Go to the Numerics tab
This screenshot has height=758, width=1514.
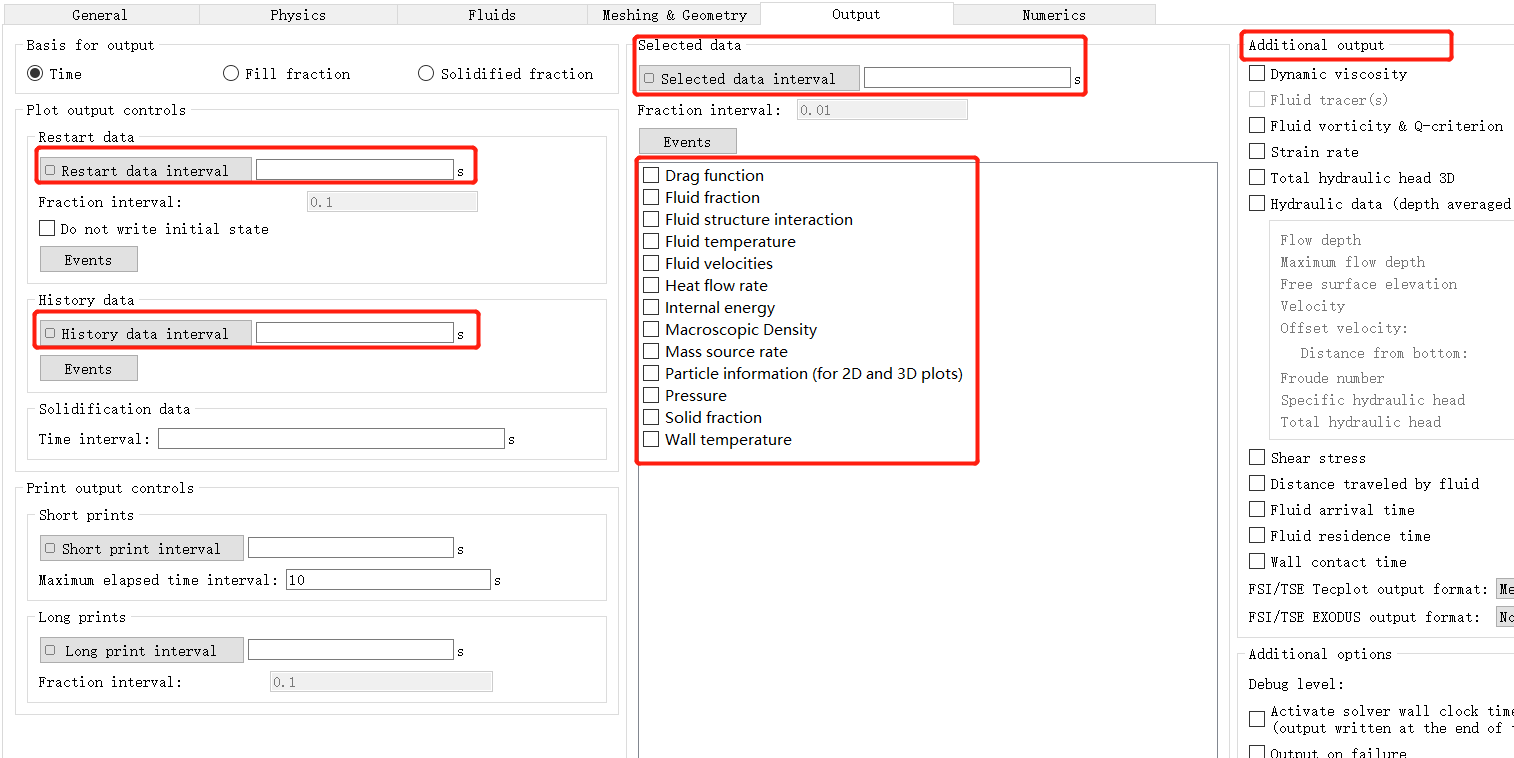[1053, 15]
